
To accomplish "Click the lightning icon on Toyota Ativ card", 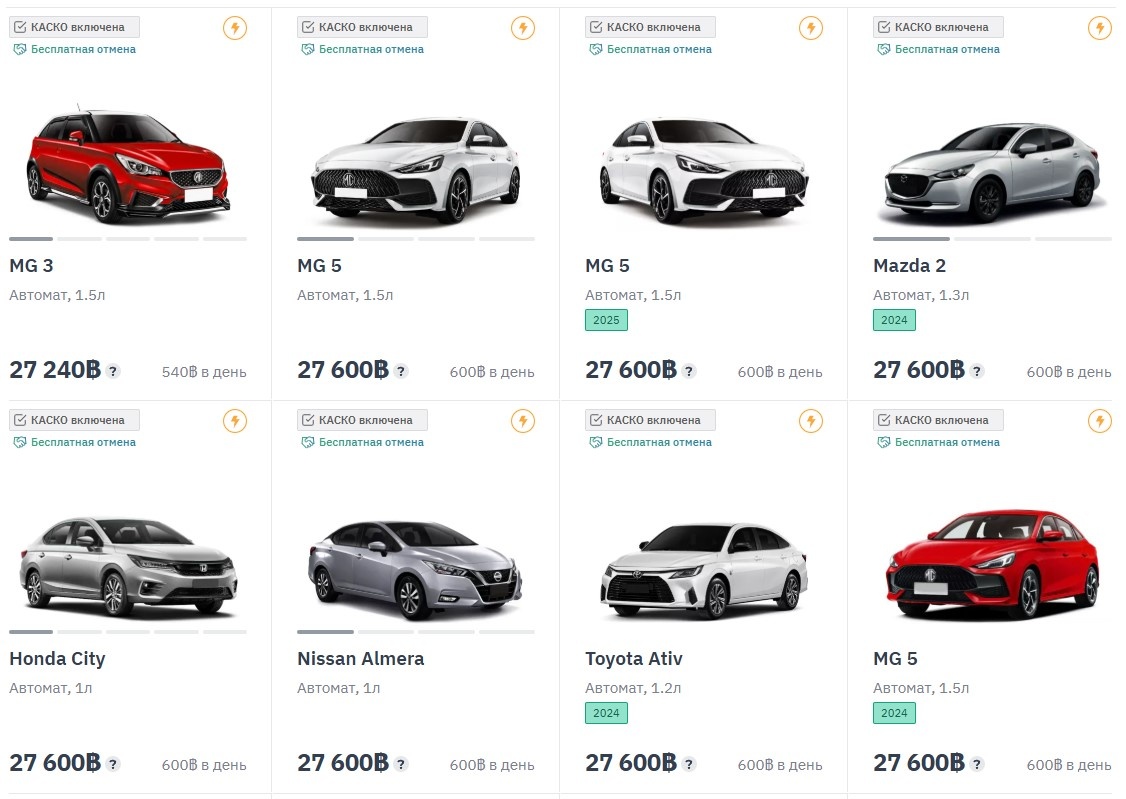I will (x=810, y=421).
